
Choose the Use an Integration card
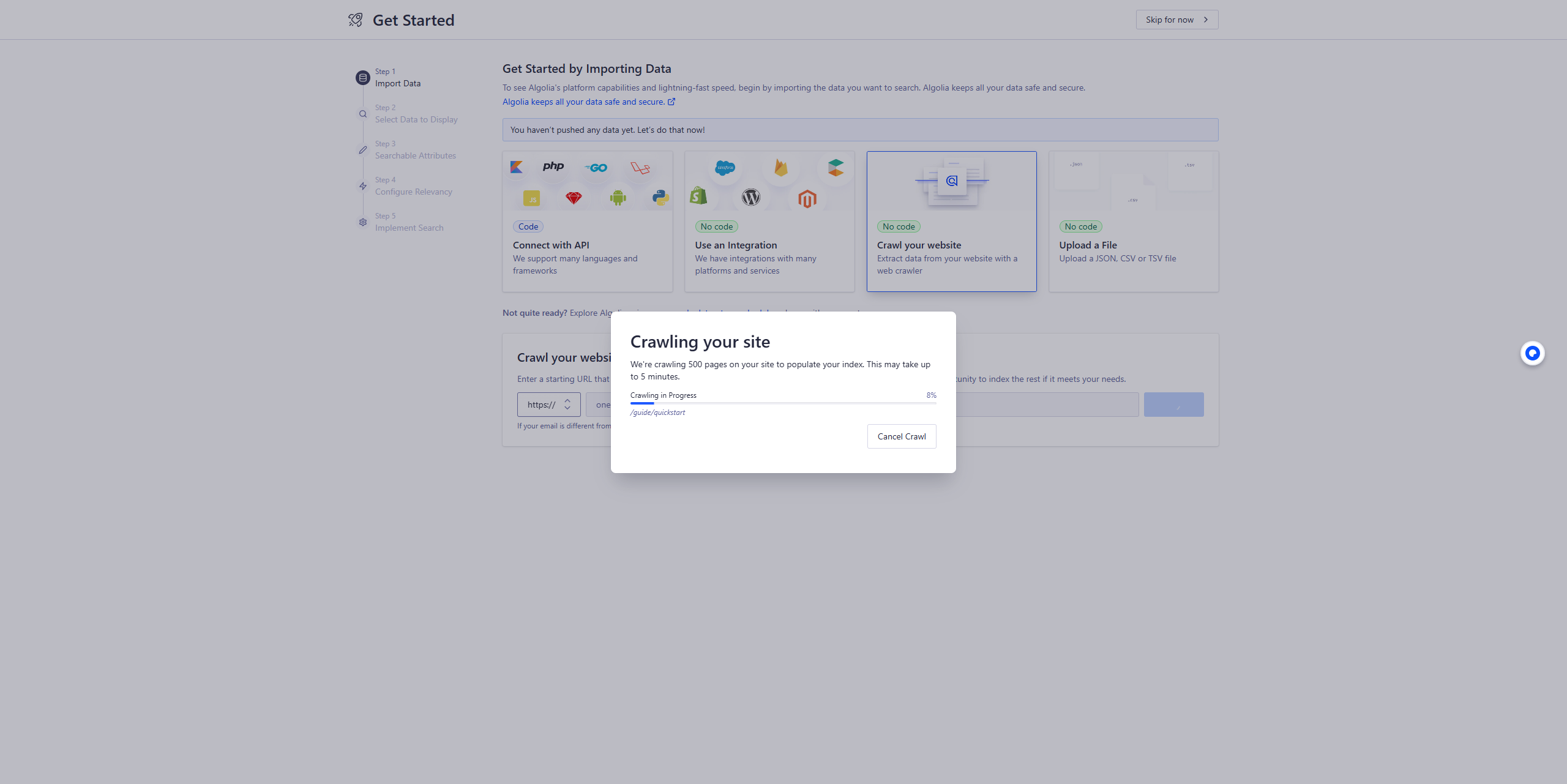click(x=769, y=222)
